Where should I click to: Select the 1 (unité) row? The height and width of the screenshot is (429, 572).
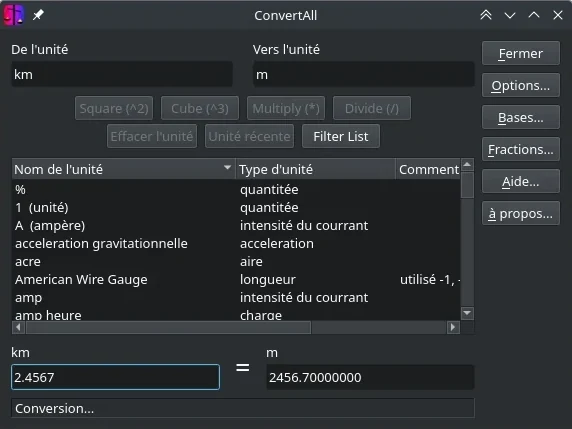coord(236,208)
